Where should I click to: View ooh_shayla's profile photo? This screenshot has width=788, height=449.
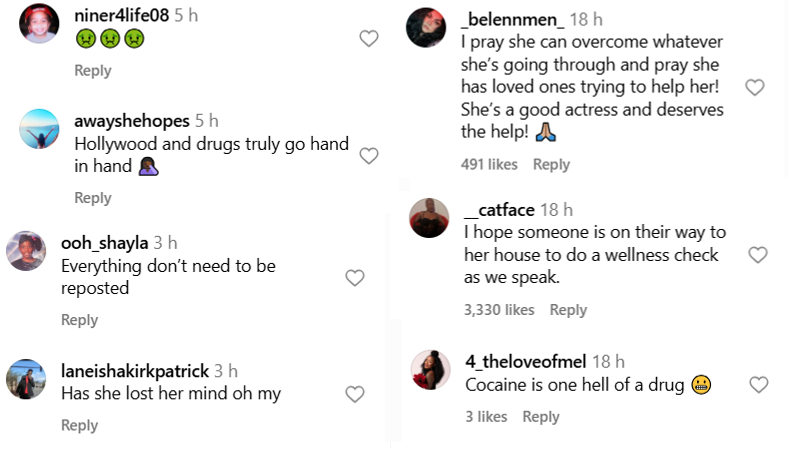tap(27, 250)
